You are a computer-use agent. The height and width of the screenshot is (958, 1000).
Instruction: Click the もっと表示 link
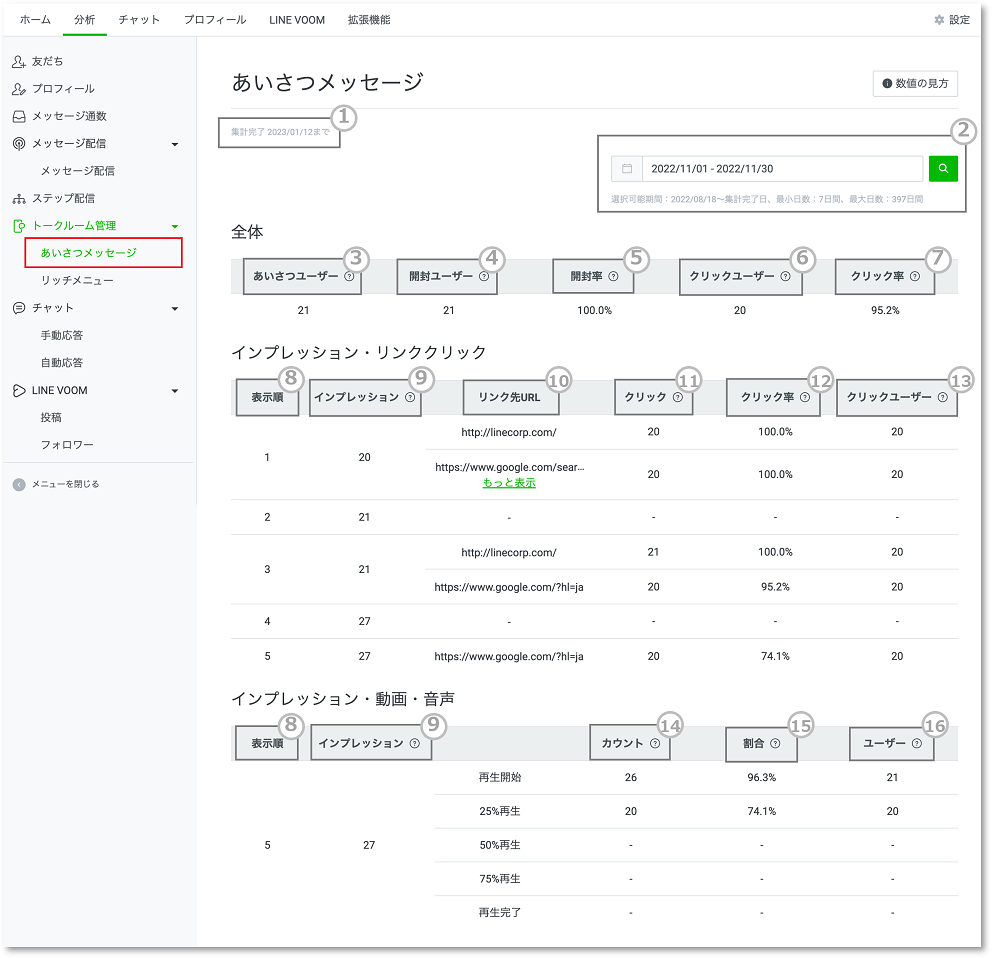pyautogui.click(x=509, y=483)
